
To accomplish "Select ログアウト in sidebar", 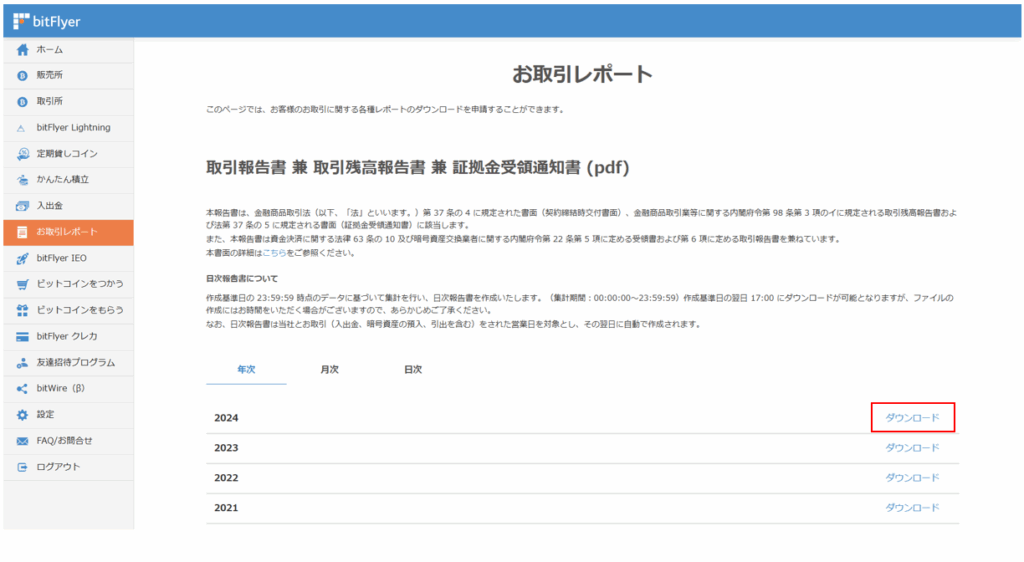I will pyautogui.click(x=69, y=467).
